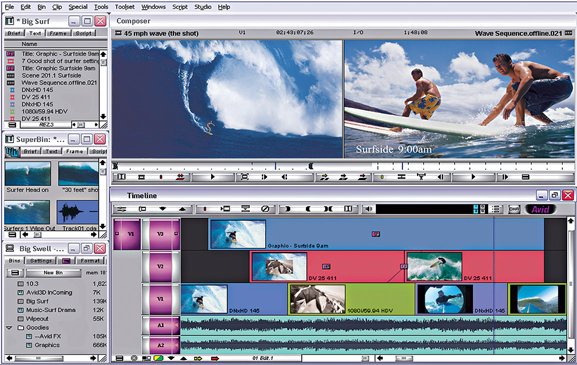
Task: Click the timeline zoom down-arrow button
Action: [171, 358]
